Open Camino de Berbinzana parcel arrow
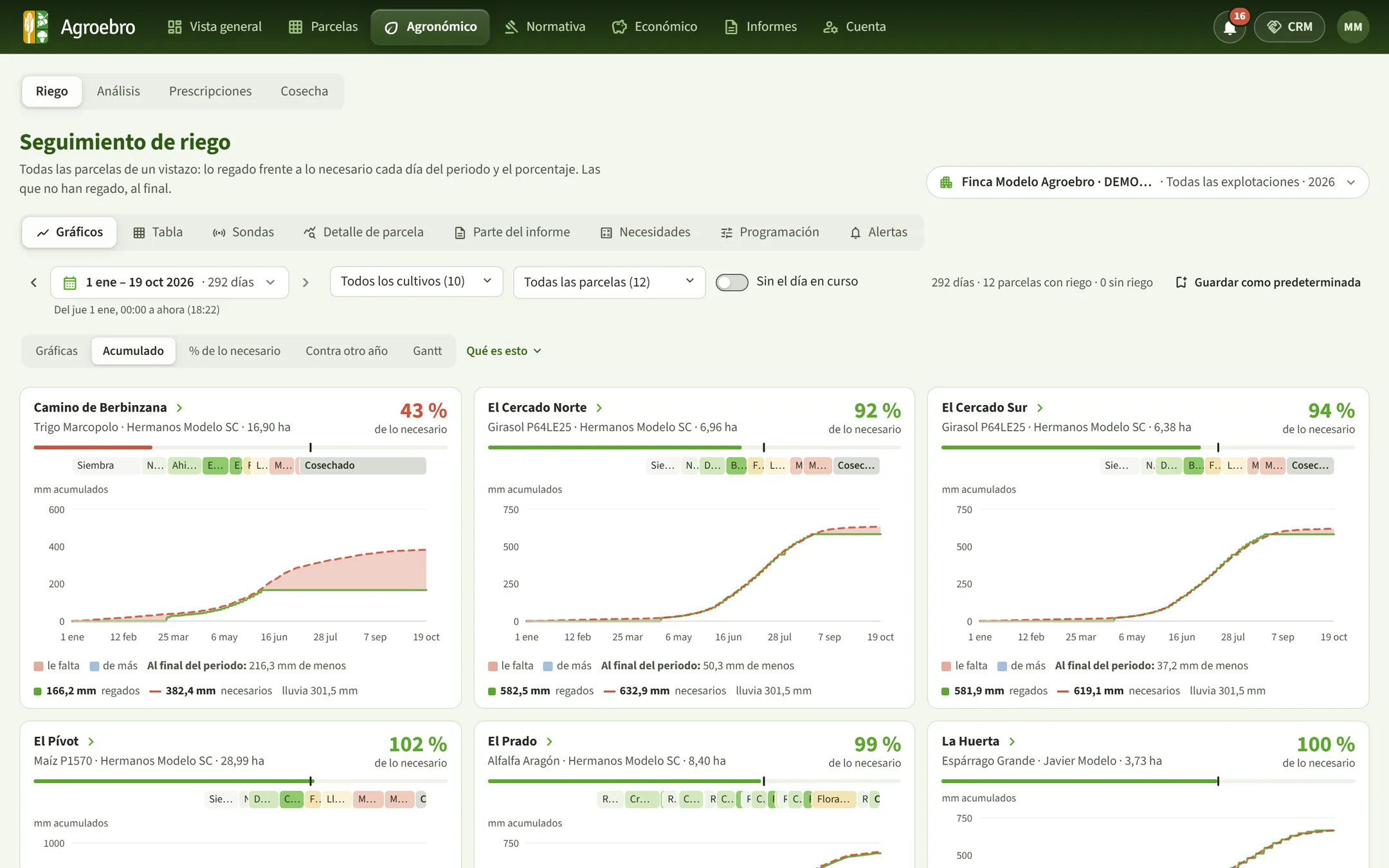This screenshot has width=1389, height=868. tap(179, 408)
